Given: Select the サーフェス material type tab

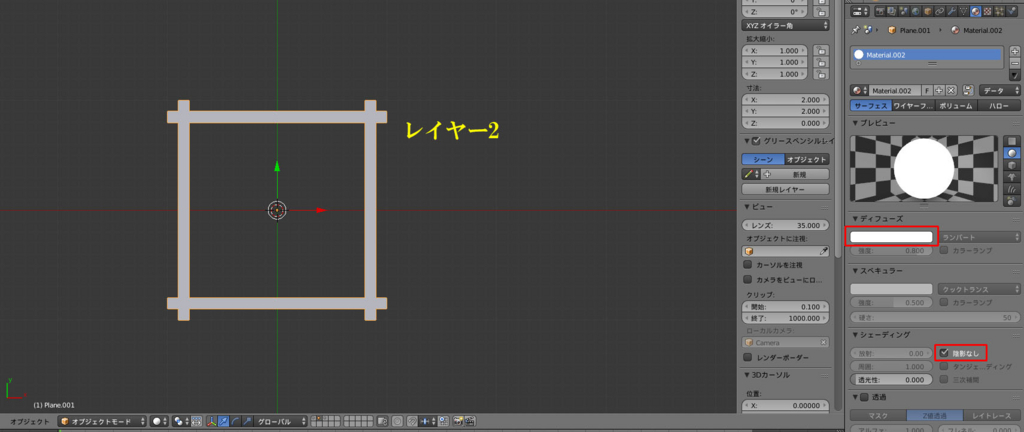Looking at the screenshot, I should pos(871,106).
